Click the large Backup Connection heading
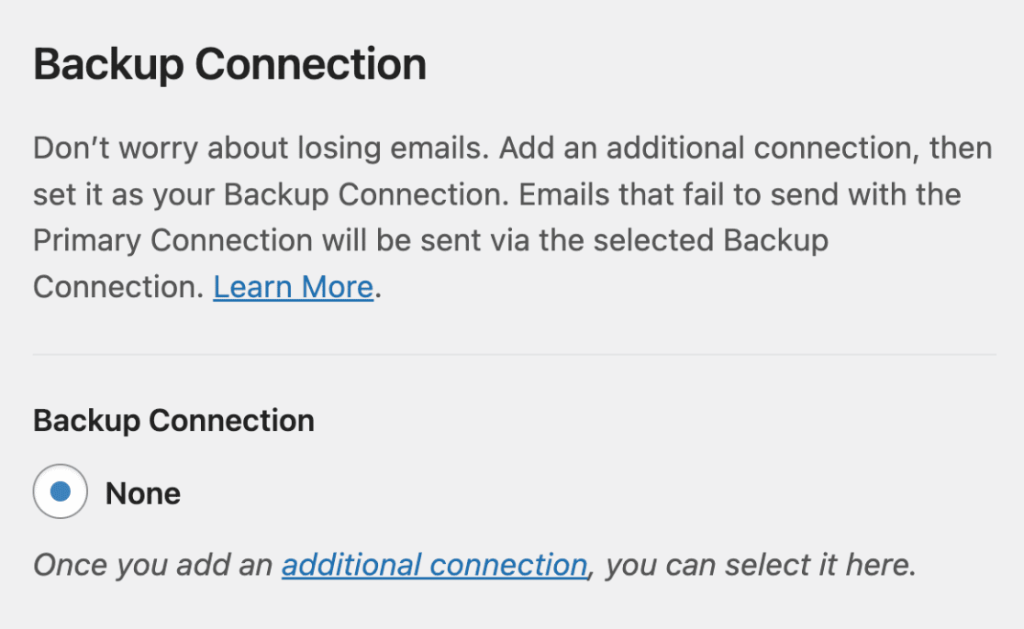Image resolution: width=1024 pixels, height=629 pixels. click(x=230, y=65)
